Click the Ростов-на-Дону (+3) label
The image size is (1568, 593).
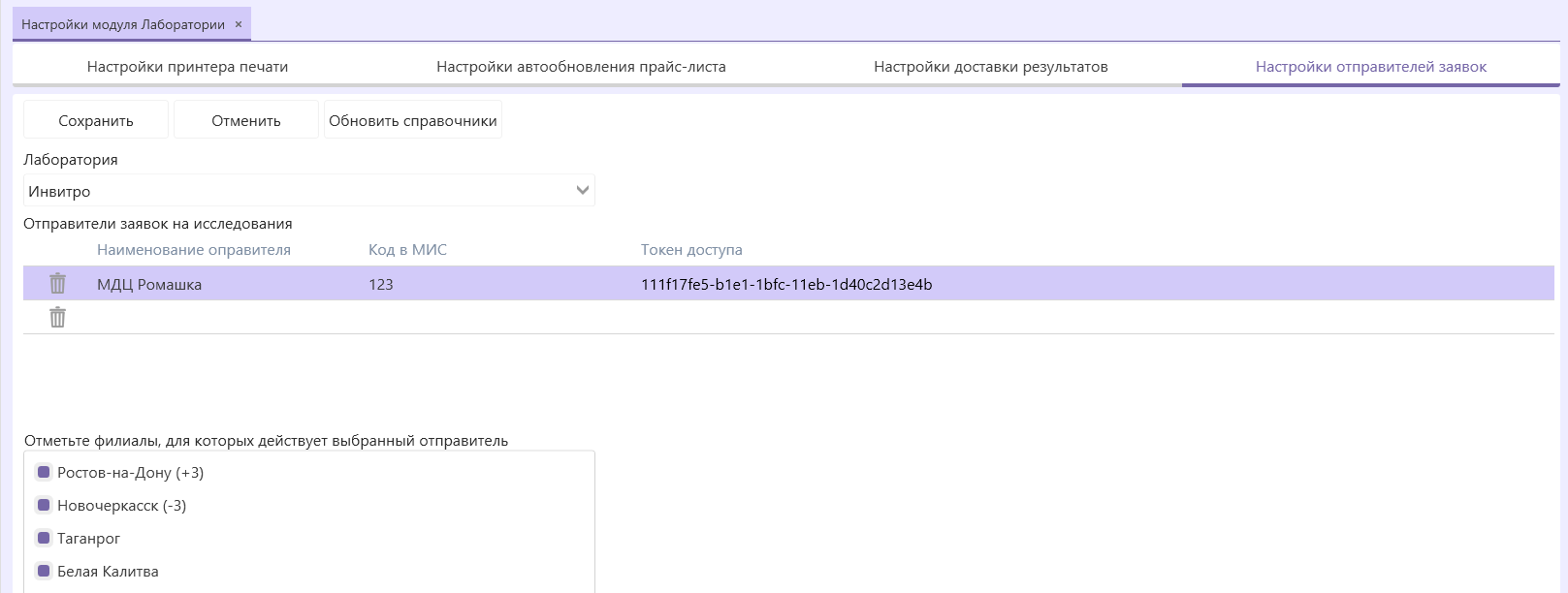click(x=130, y=473)
